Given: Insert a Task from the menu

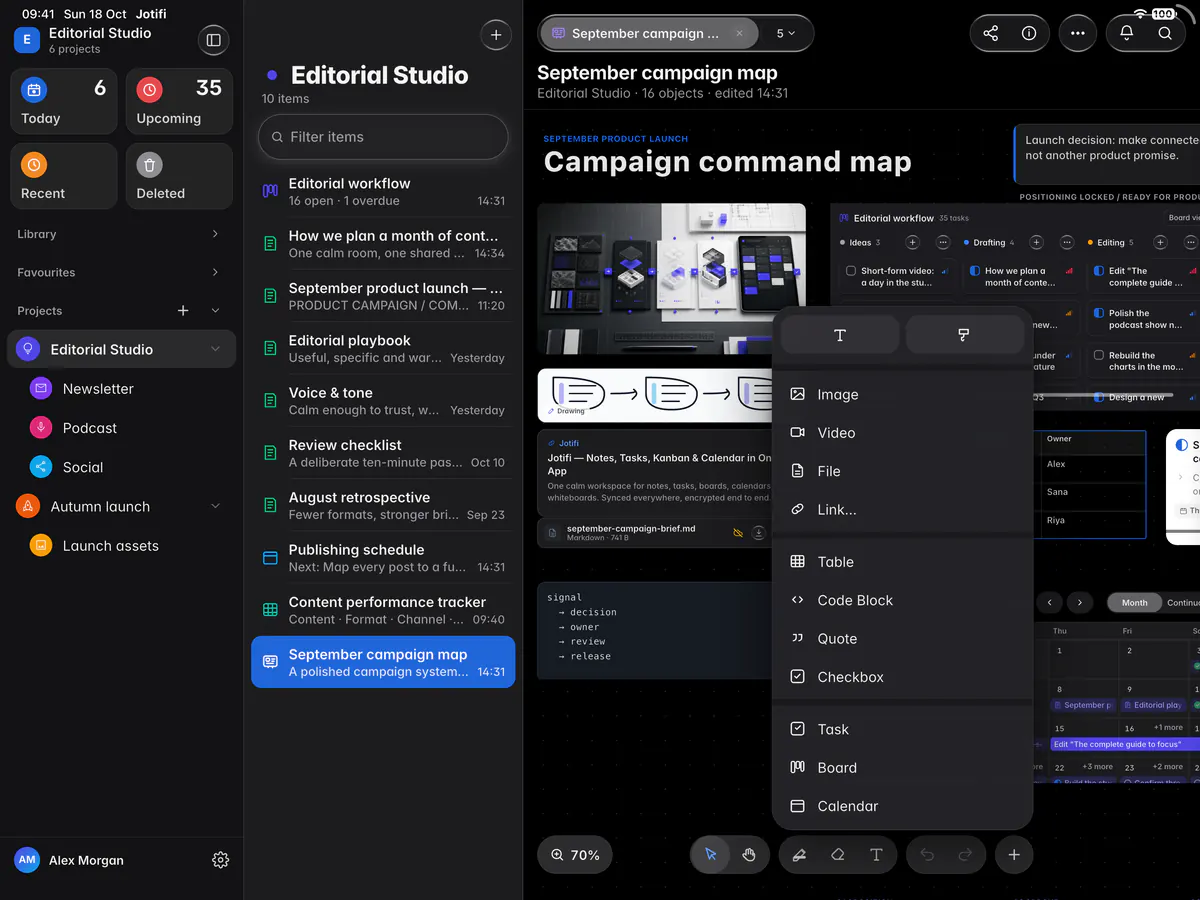Looking at the screenshot, I should coord(903,729).
